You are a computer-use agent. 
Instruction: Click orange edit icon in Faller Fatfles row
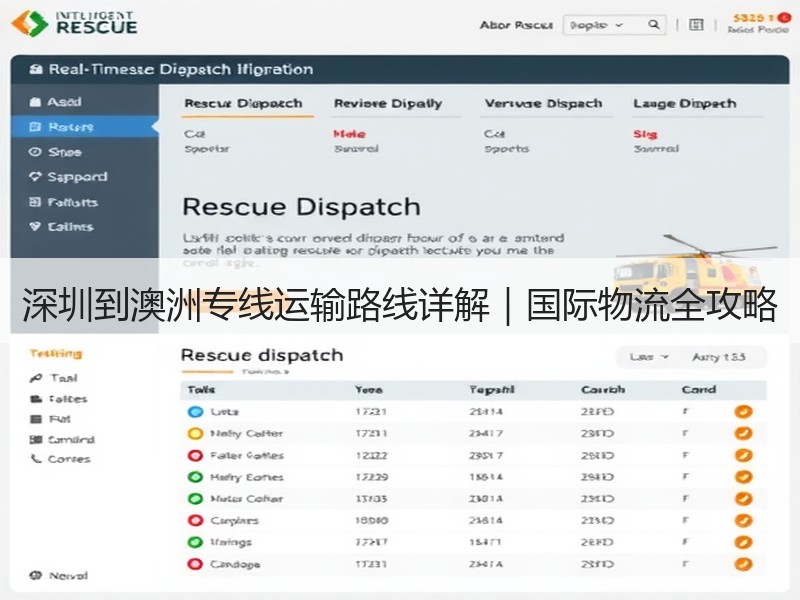(743, 456)
